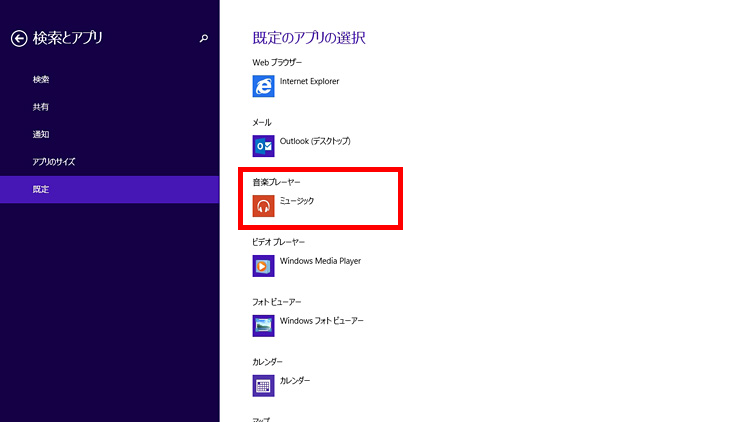Click the Windows Media Player icon
Image resolution: width=750 pixels, height=422 pixels.
(x=264, y=266)
